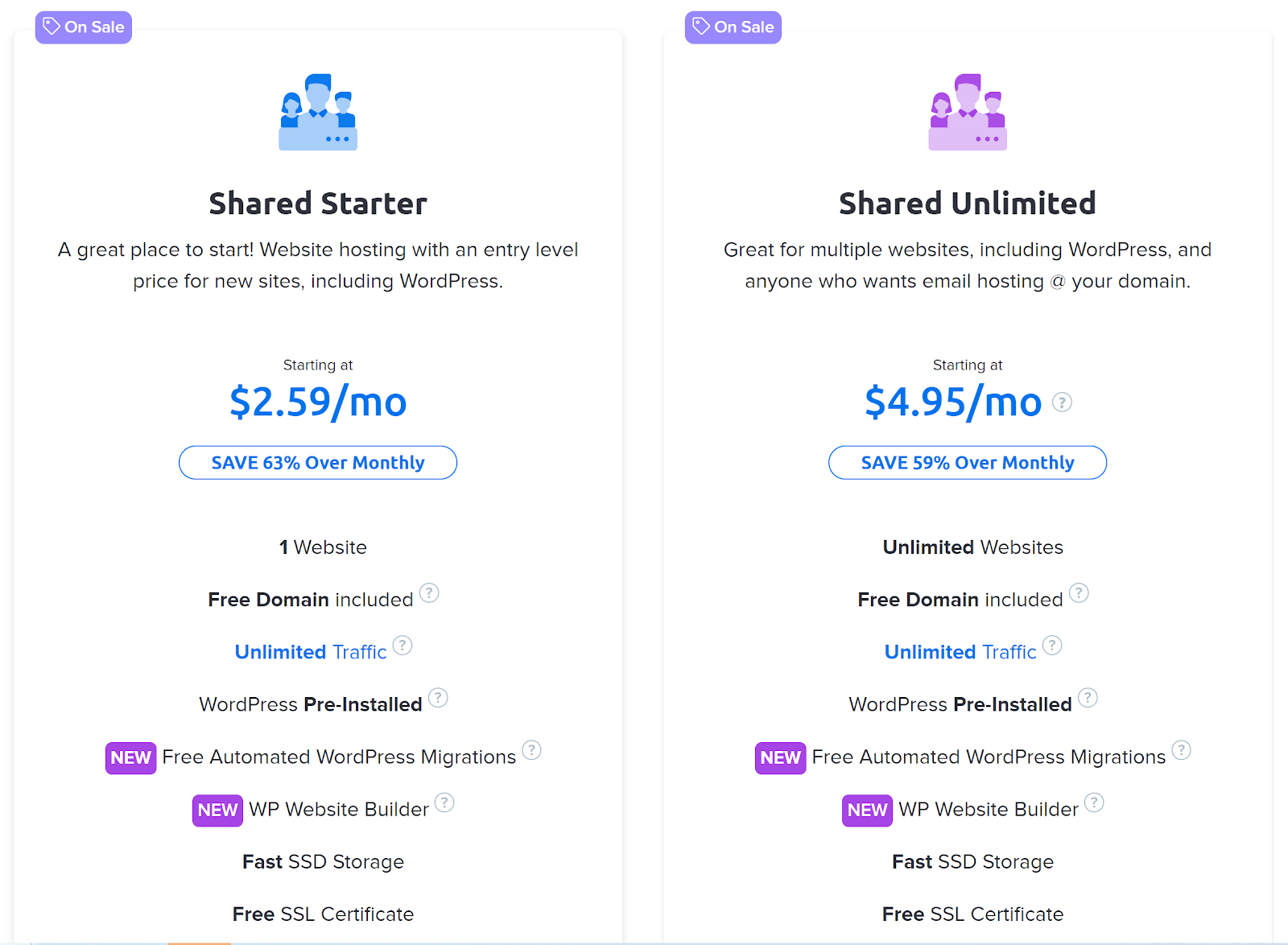This screenshot has height=945, width=1288.
Task: Click the SAVE 63% Over Monthly button
Action: (x=318, y=463)
